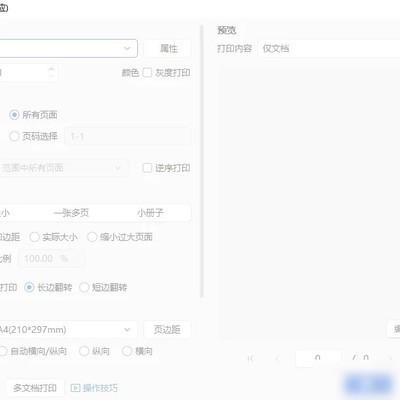This screenshot has width=400, height=400.
Task: Click the 多文档打印 button
Action: (x=35, y=388)
